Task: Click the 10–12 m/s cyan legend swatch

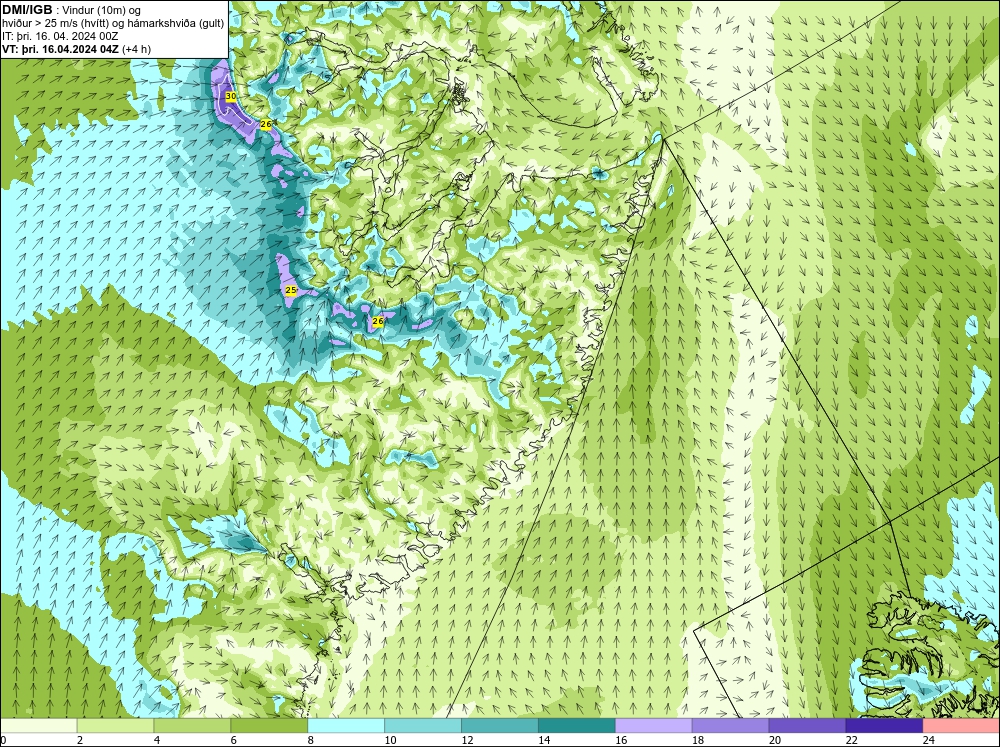Action: (423, 726)
